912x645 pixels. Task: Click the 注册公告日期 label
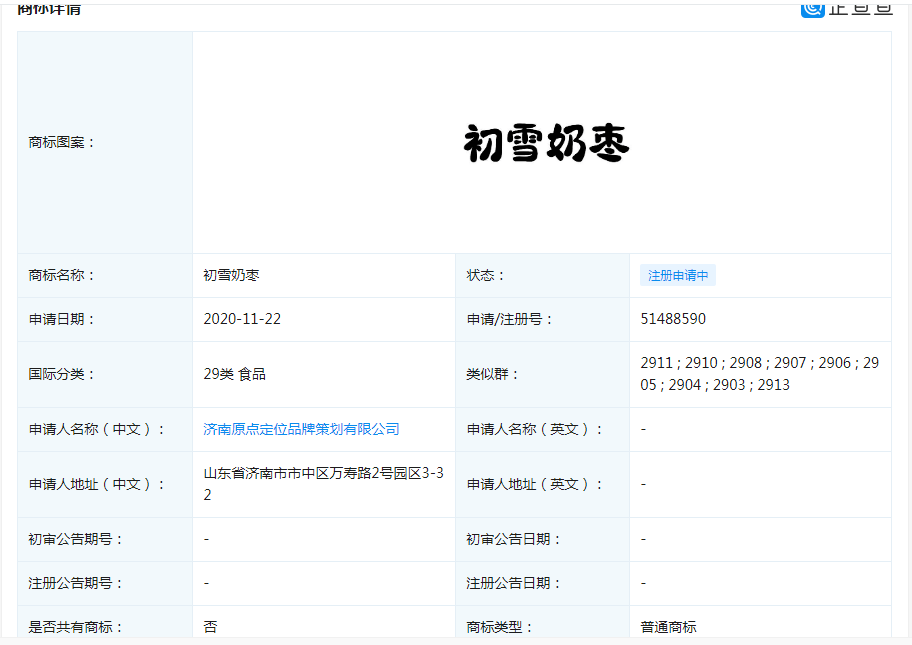[513, 583]
